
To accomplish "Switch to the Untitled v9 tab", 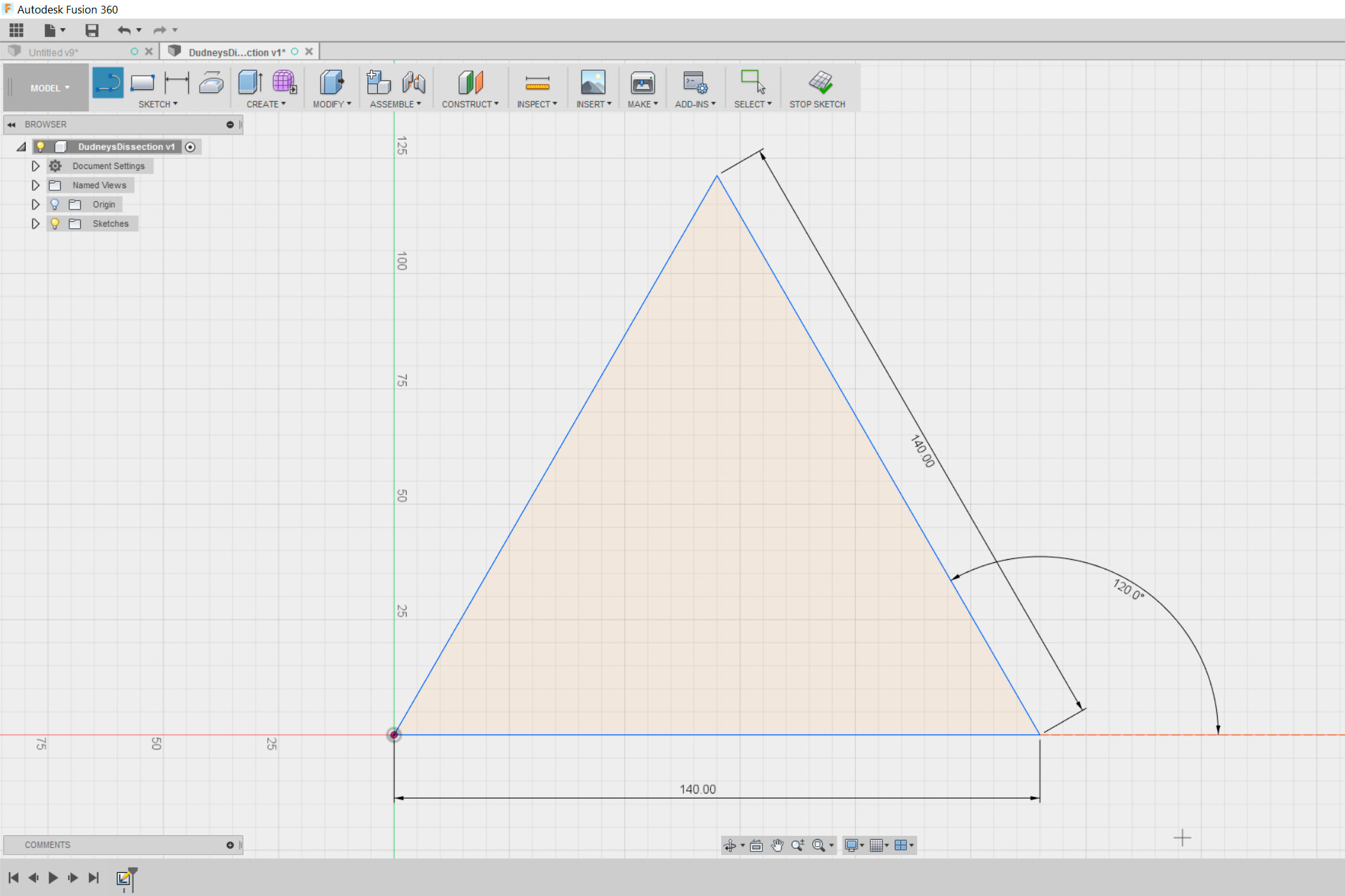I will pyautogui.click(x=54, y=52).
